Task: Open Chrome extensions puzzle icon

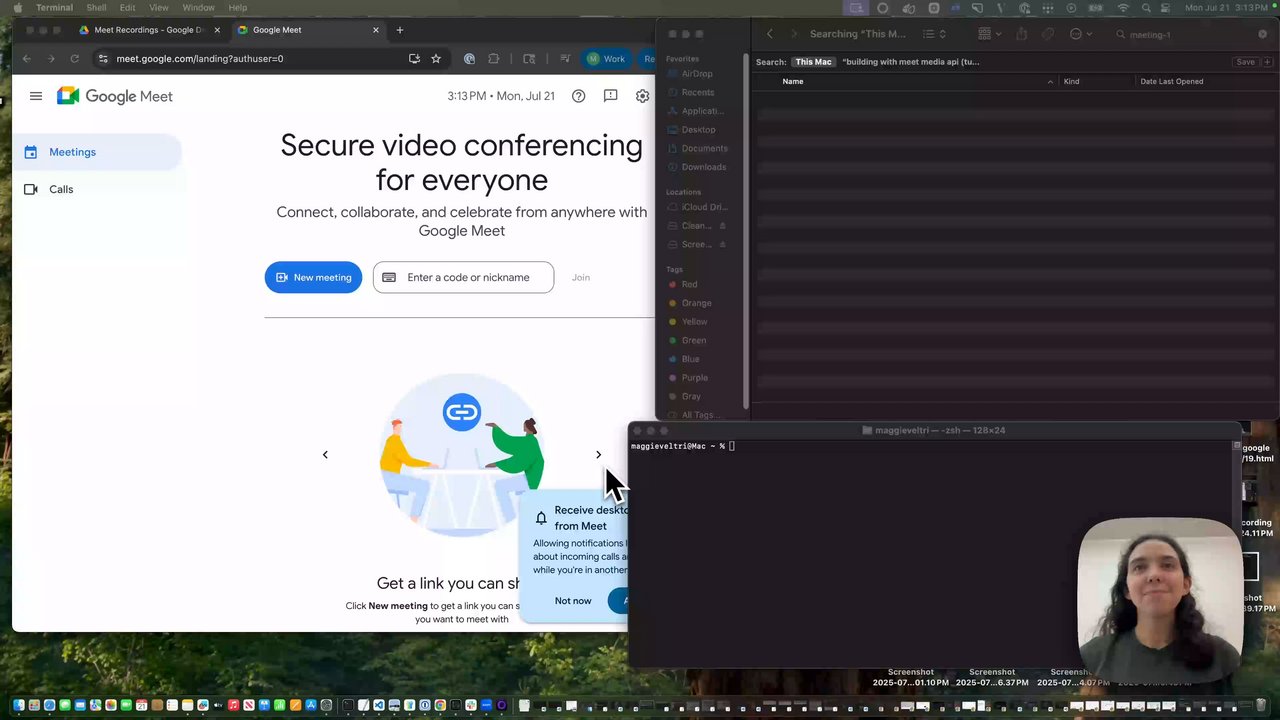Action: pos(493,59)
